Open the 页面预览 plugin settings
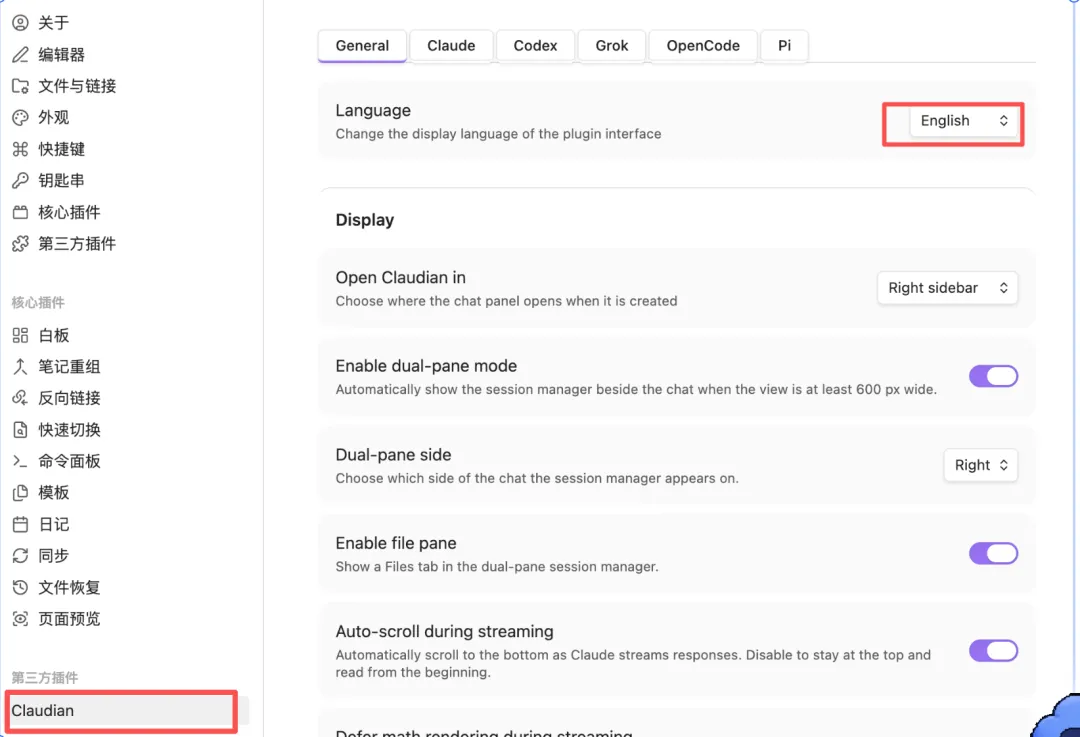This screenshot has height=737, width=1080. click(70, 619)
